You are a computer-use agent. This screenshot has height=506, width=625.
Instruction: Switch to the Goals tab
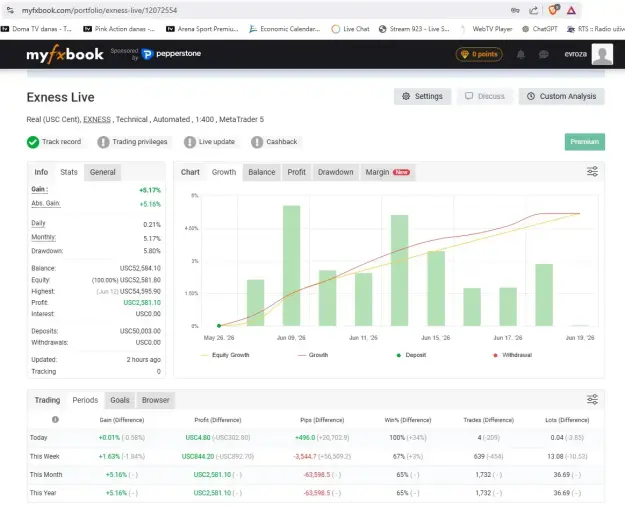[x=120, y=400]
